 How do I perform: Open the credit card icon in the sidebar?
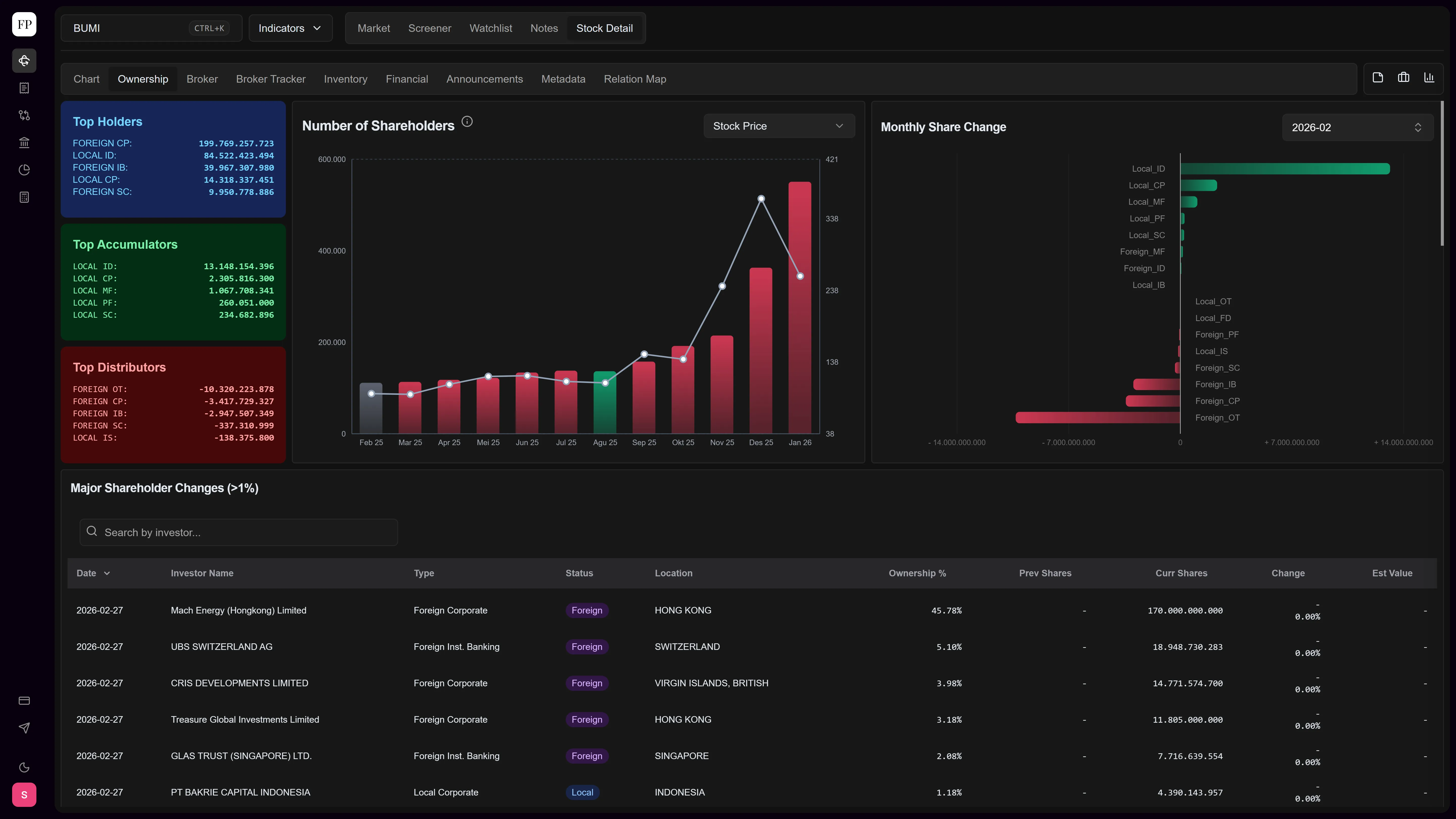pyautogui.click(x=24, y=701)
